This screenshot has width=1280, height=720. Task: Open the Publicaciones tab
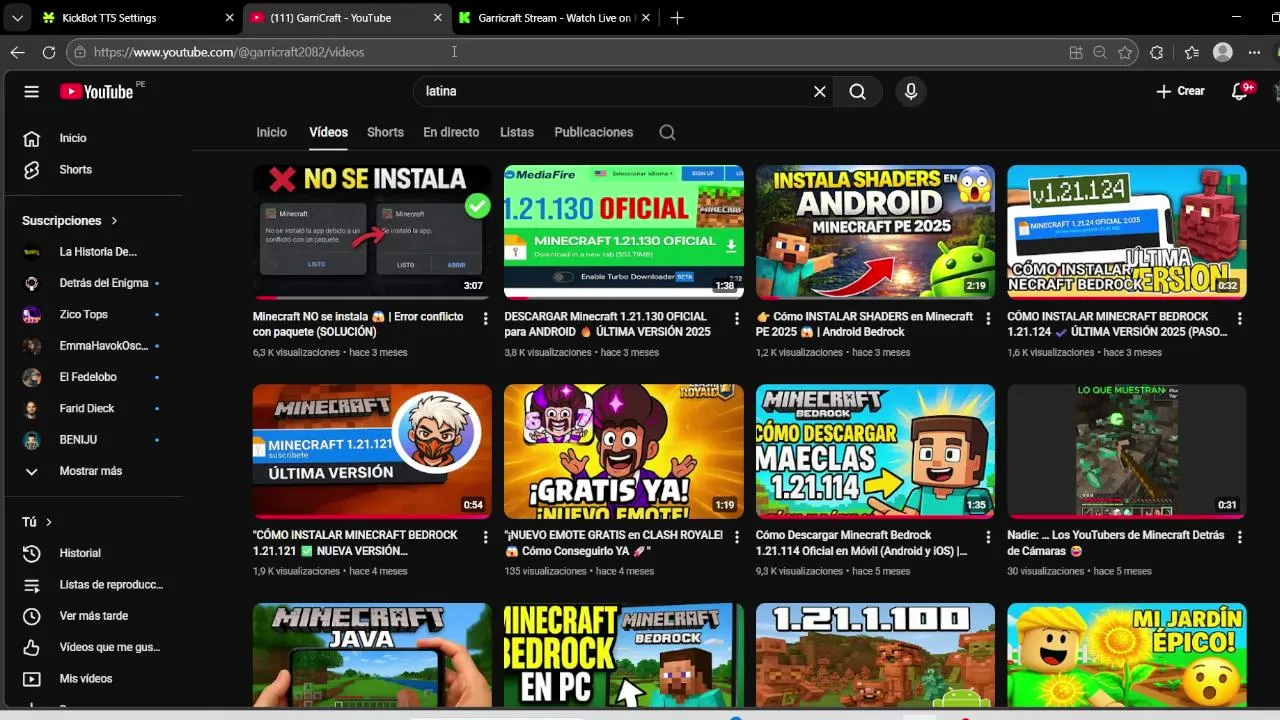tap(594, 132)
